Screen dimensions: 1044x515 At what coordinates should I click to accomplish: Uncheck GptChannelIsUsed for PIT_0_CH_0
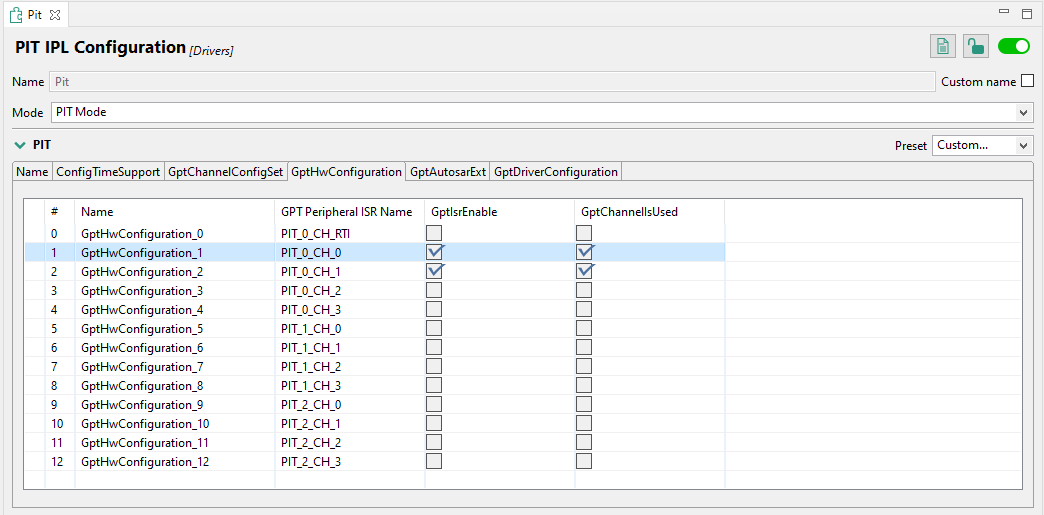585,252
